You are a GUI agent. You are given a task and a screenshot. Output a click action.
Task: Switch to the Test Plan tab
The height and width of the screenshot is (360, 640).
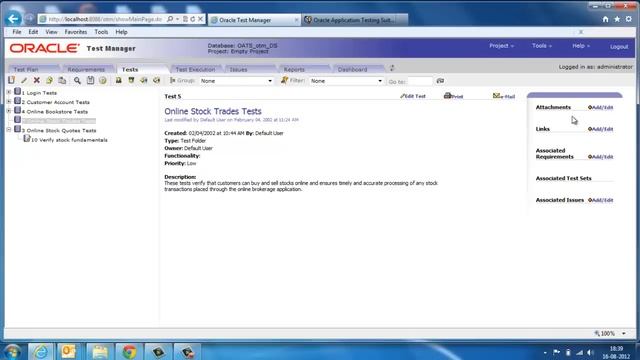point(26,69)
